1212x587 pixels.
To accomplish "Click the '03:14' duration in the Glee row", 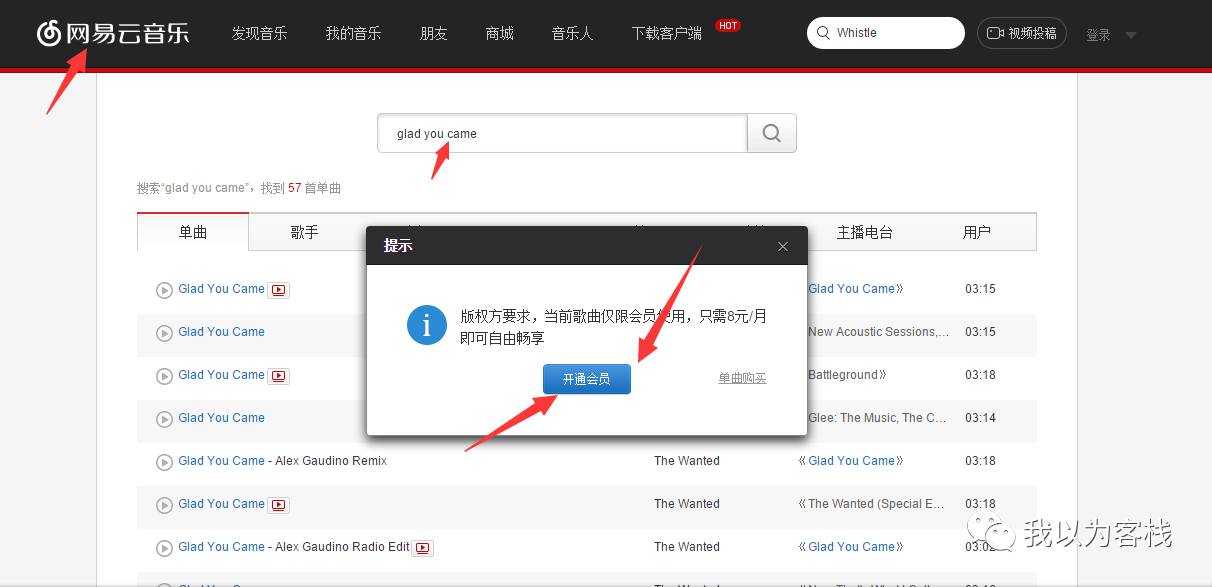I will (x=980, y=418).
